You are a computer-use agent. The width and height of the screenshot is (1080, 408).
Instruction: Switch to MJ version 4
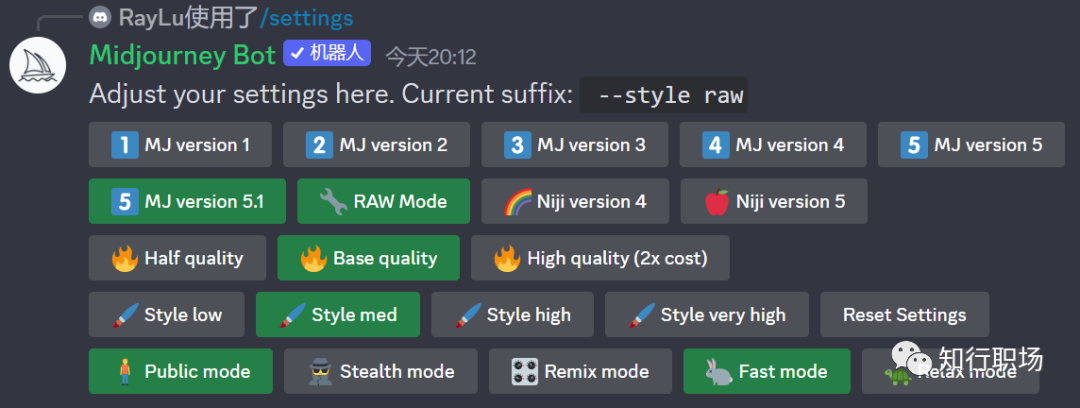773,145
